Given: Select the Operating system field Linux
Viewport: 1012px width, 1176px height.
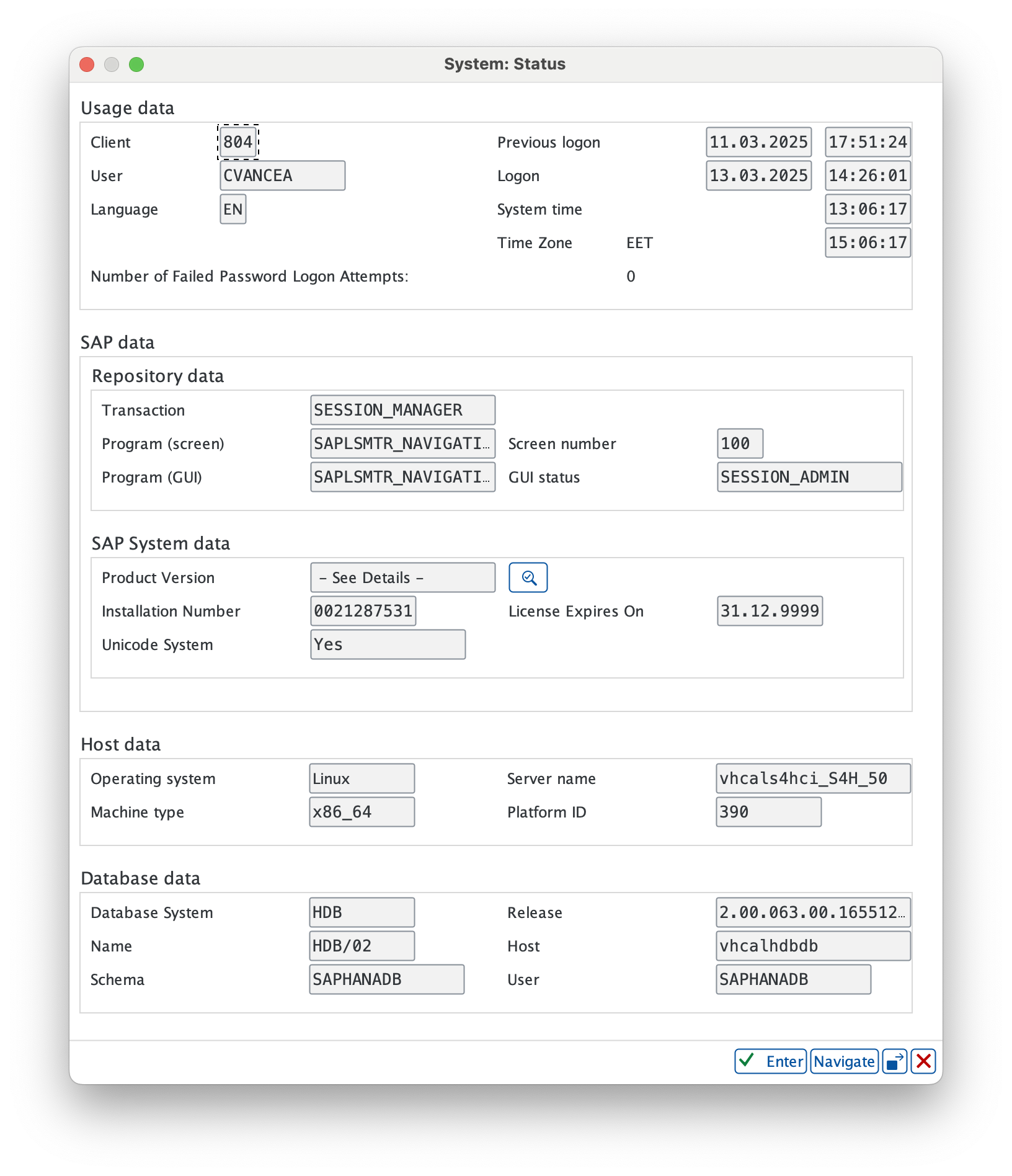Looking at the screenshot, I should point(362,778).
